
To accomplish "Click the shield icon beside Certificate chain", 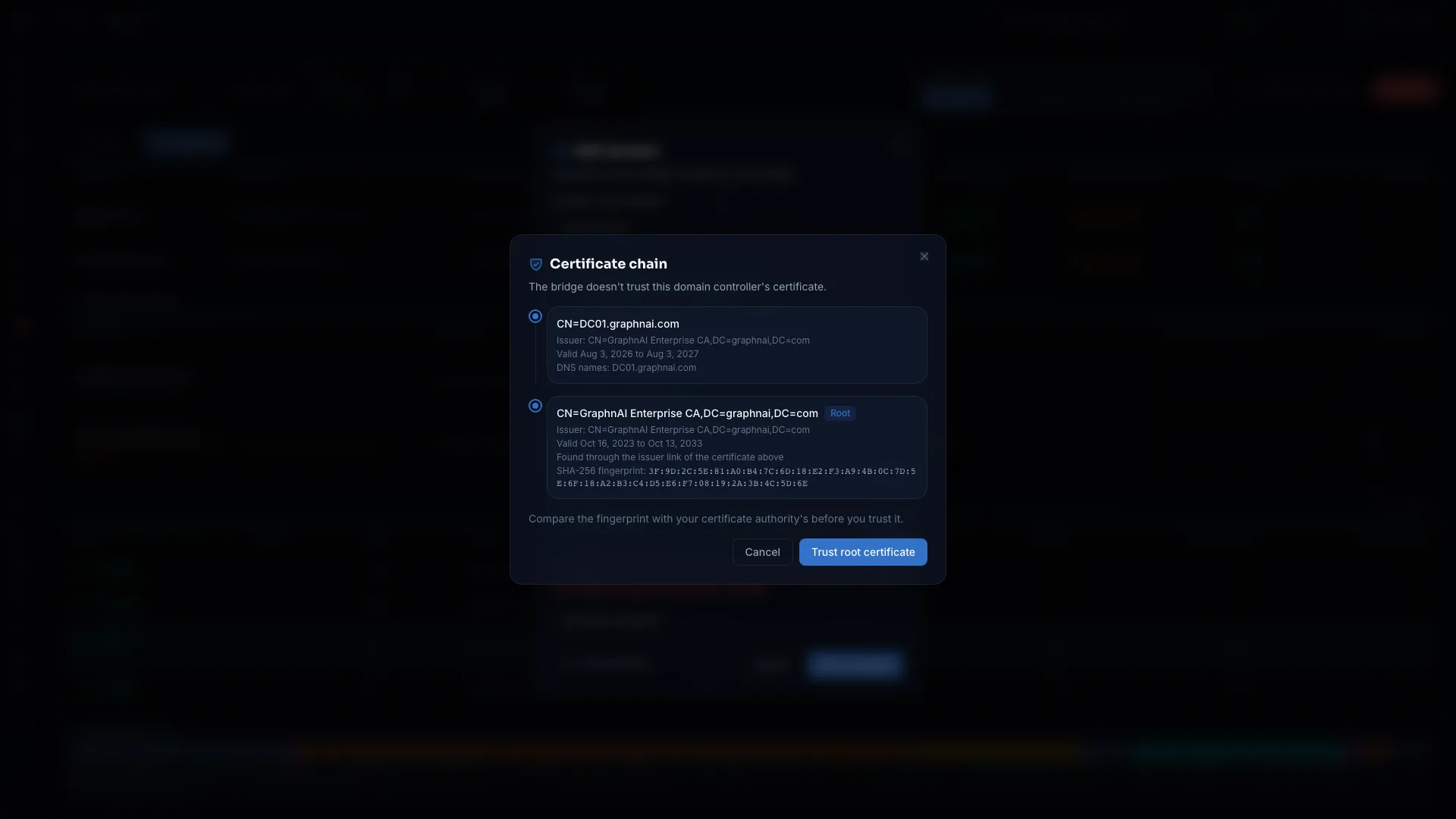I will point(535,264).
